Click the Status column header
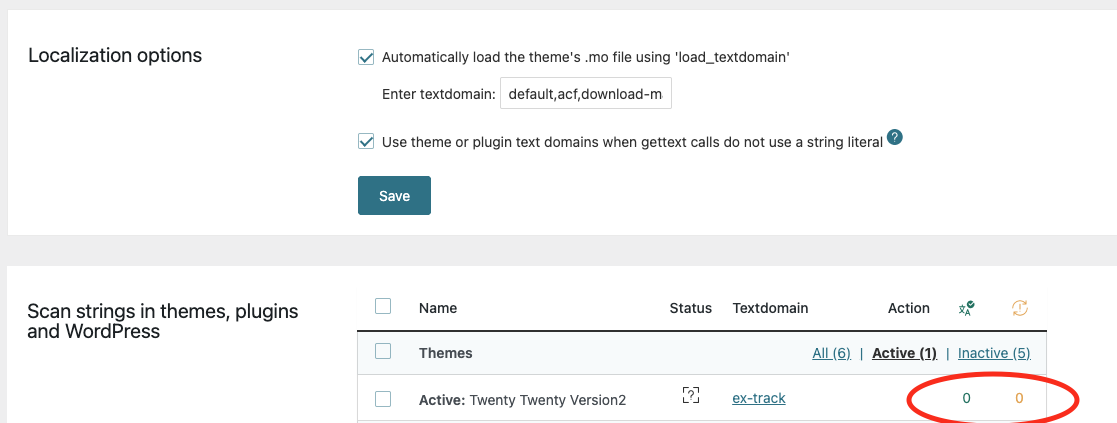The width and height of the screenshot is (1117, 423). (x=690, y=308)
